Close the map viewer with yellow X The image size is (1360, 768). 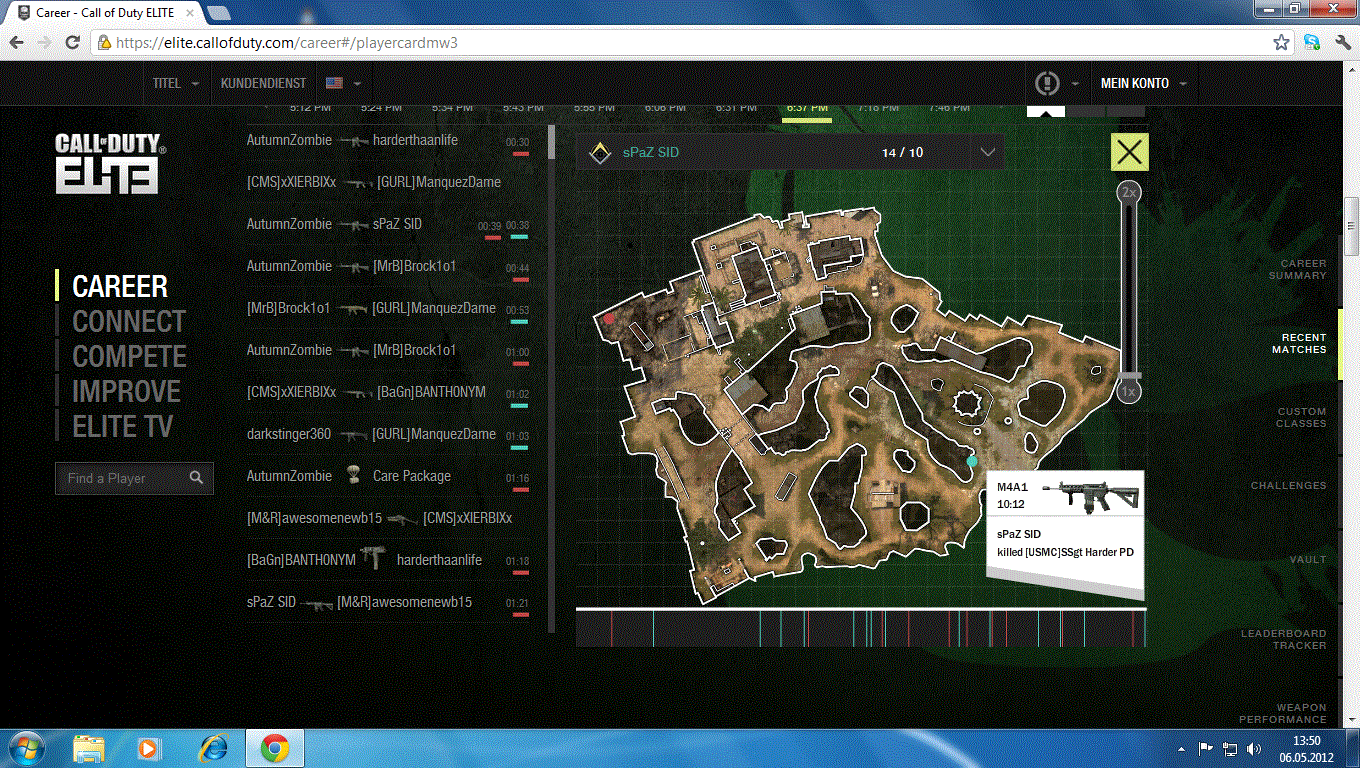[1129, 152]
